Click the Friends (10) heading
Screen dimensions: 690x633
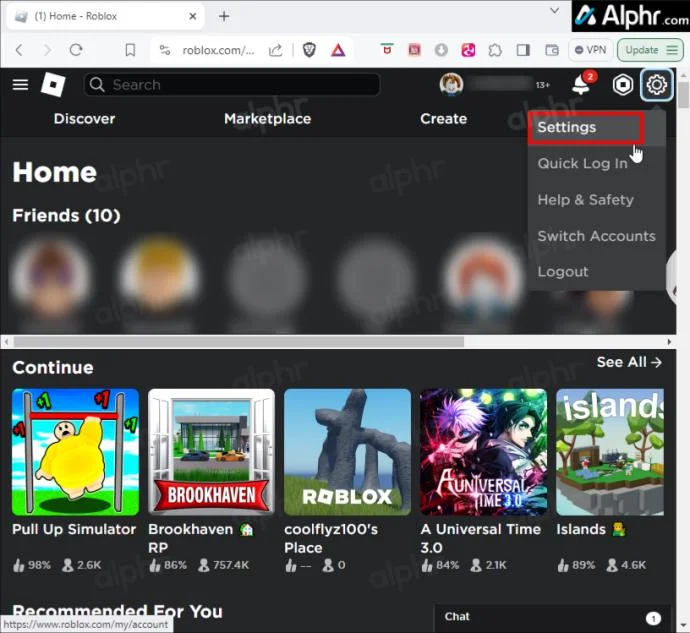point(66,216)
